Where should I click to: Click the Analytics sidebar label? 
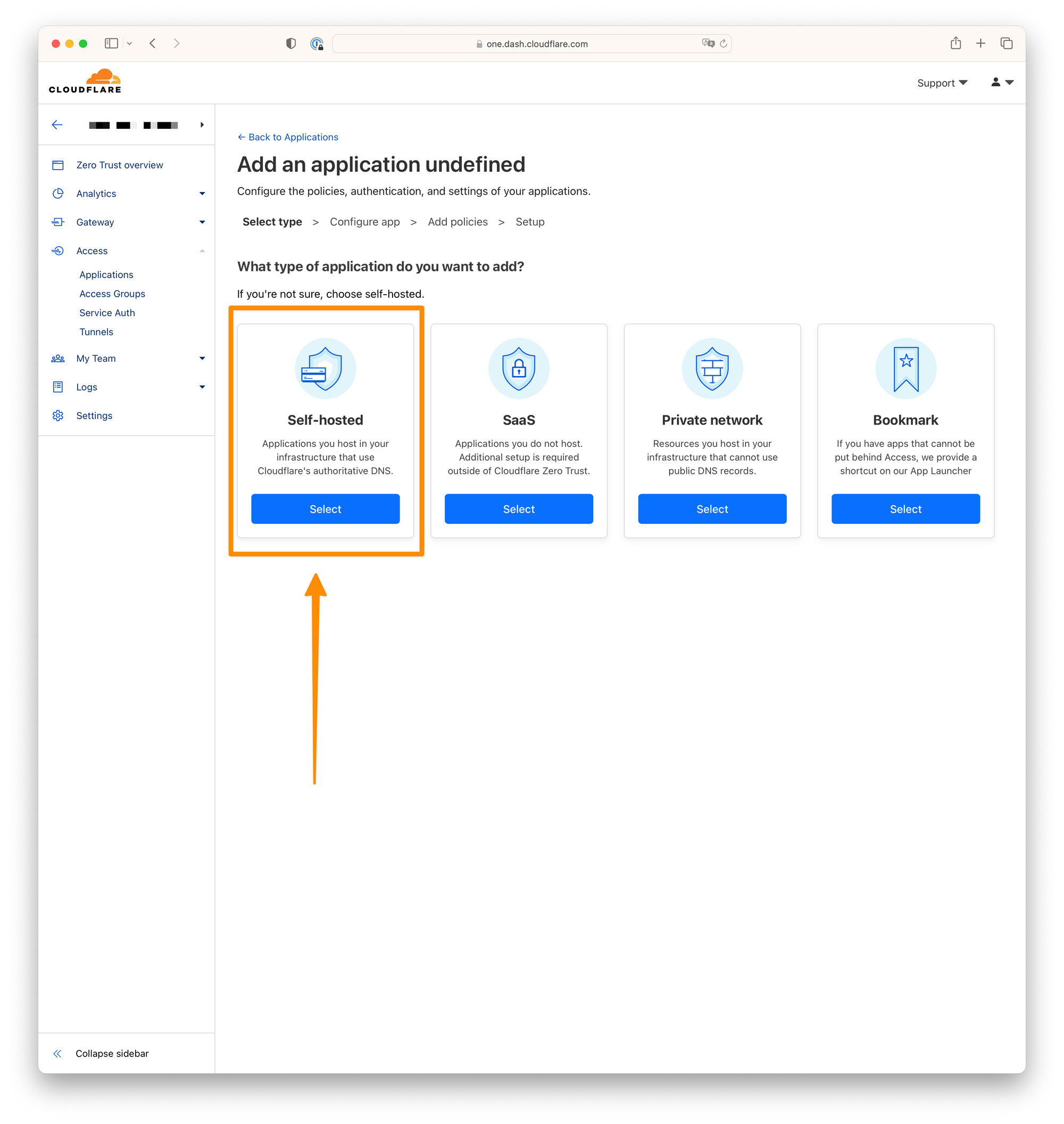click(x=96, y=194)
